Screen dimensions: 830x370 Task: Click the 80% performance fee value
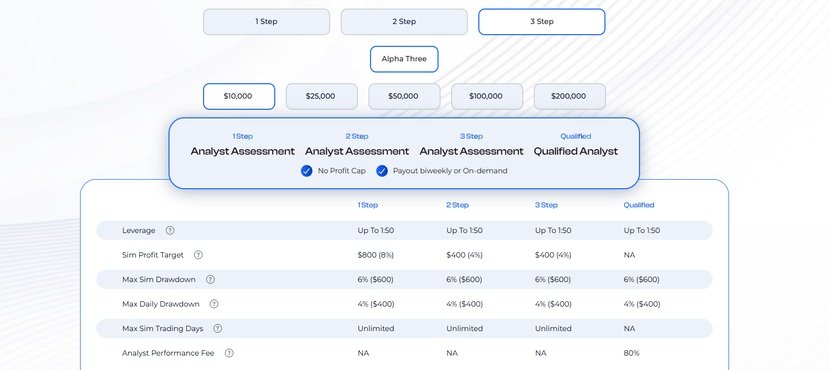(x=631, y=353)
